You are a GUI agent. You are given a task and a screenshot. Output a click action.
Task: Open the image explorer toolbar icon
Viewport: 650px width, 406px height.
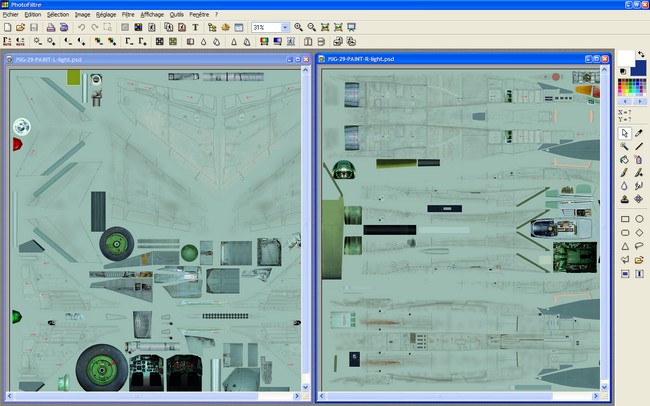tap(212, 27)
